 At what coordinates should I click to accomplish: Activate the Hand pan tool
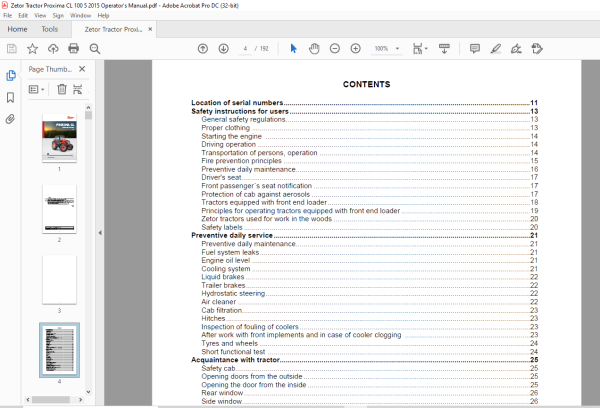pos(314,49)
